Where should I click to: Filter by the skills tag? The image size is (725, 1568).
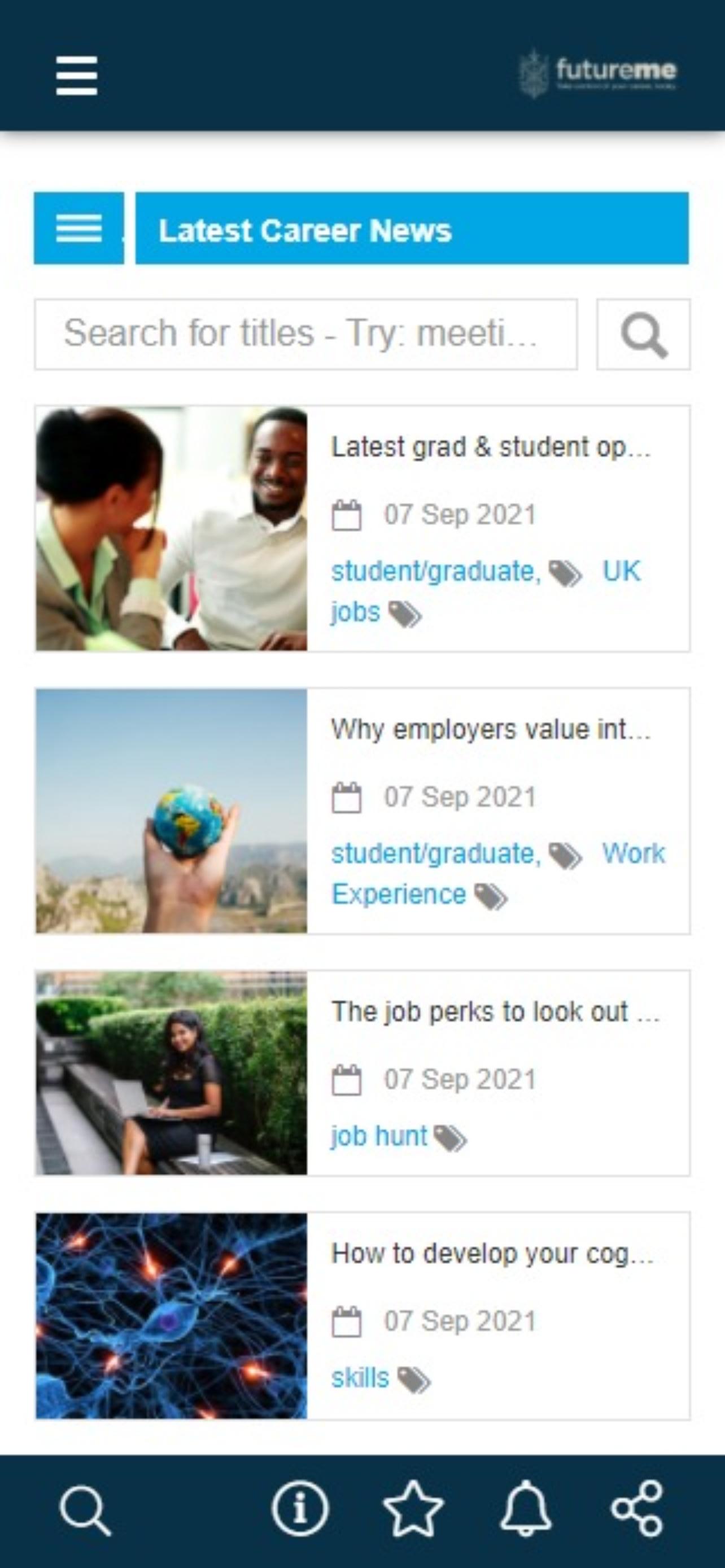360,1378
